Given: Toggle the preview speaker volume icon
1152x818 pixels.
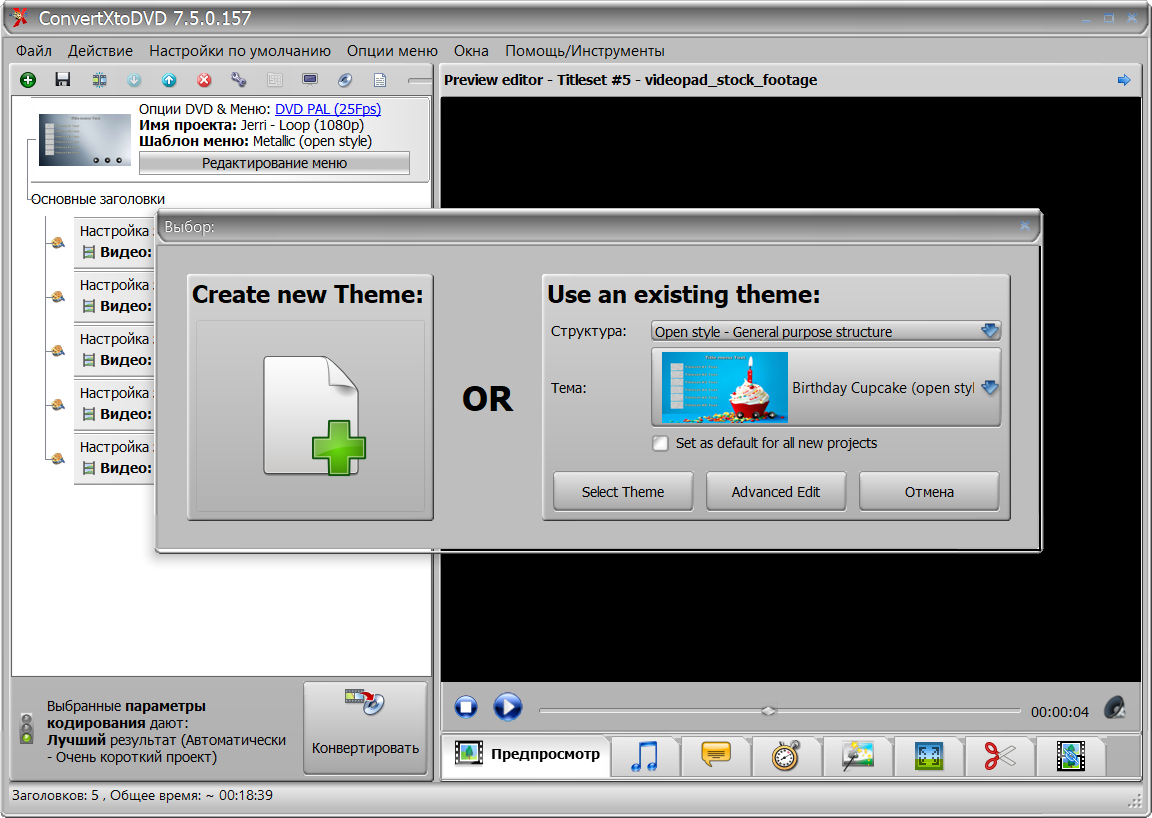Looking at the screenshot, I should (x=1115, y=708).
